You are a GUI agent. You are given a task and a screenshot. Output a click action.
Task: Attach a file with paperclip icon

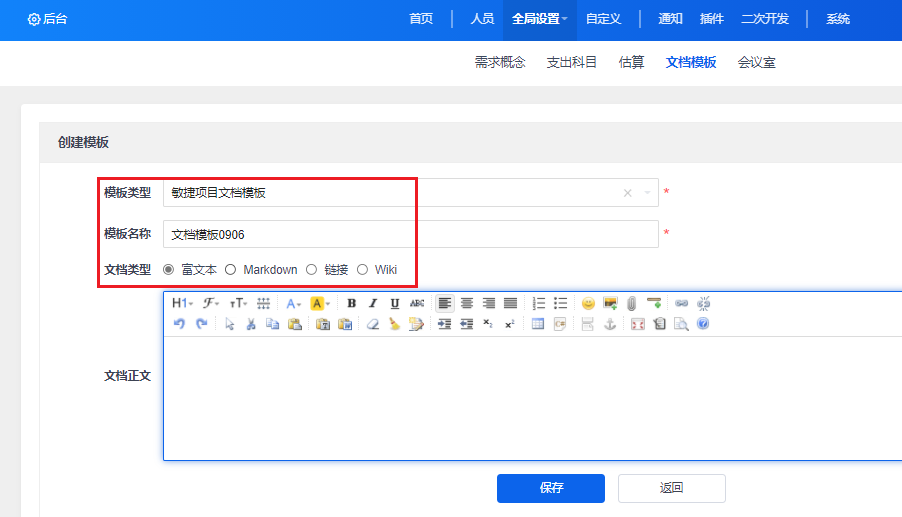632,303
